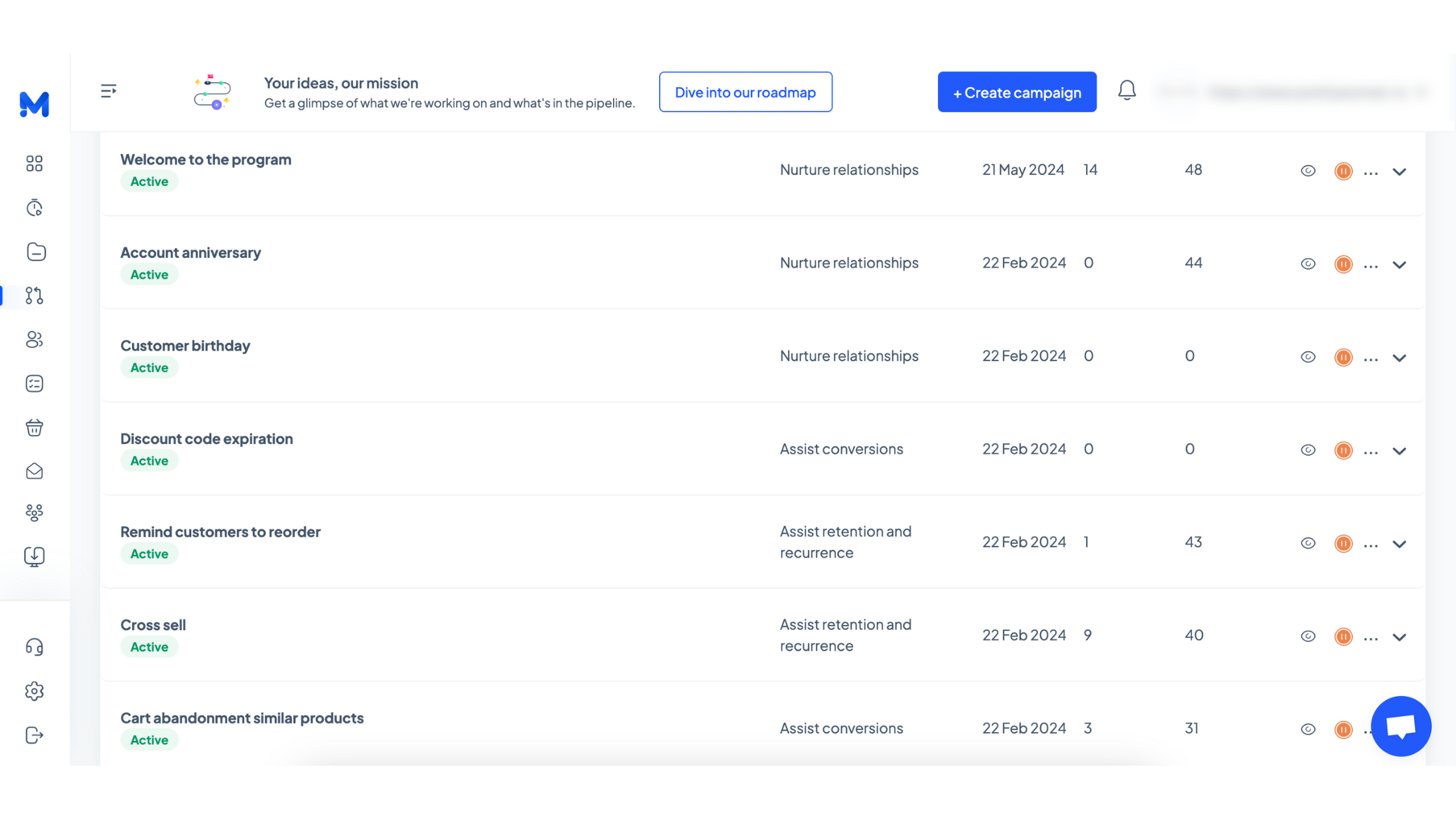The width and height of the screenshot is (1456, 819).
Task: Expand the Customer birthday campaign row
Action: pos(1399,357)
